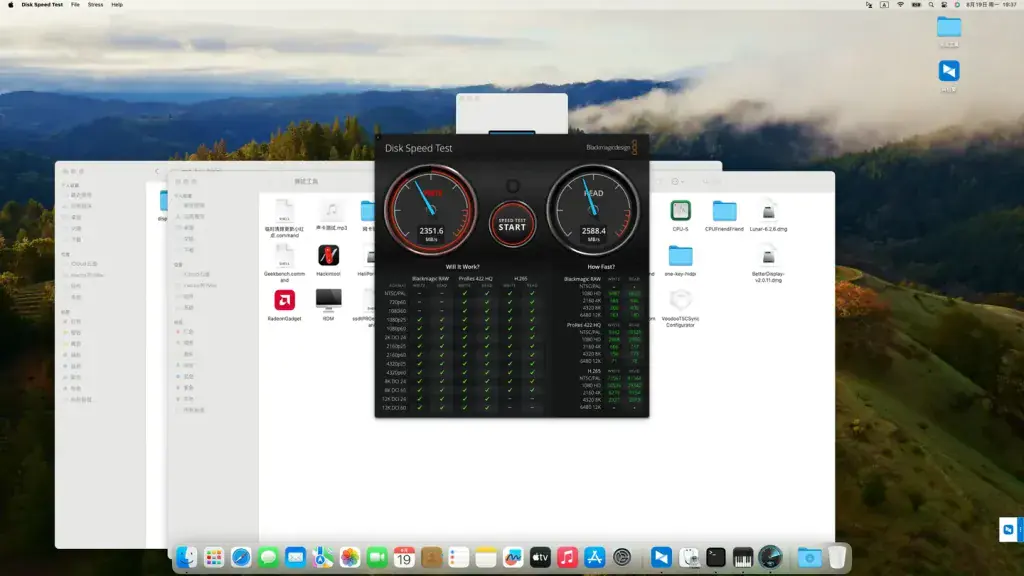Image resolution: width=1024 pixels, height=576 pixels.
Task: Click the 2351.6 MB/s write speed readout
Action: pyautogui.click(x=431, y=234)
